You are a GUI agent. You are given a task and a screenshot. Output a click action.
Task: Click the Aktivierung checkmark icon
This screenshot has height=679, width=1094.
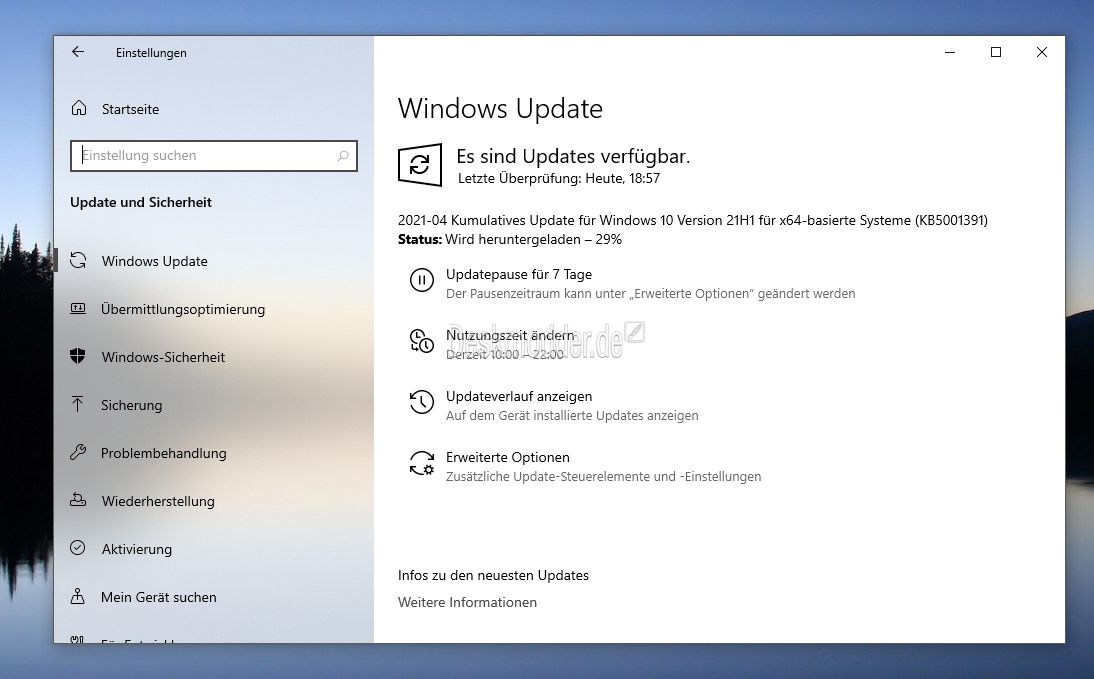(77, 549)
